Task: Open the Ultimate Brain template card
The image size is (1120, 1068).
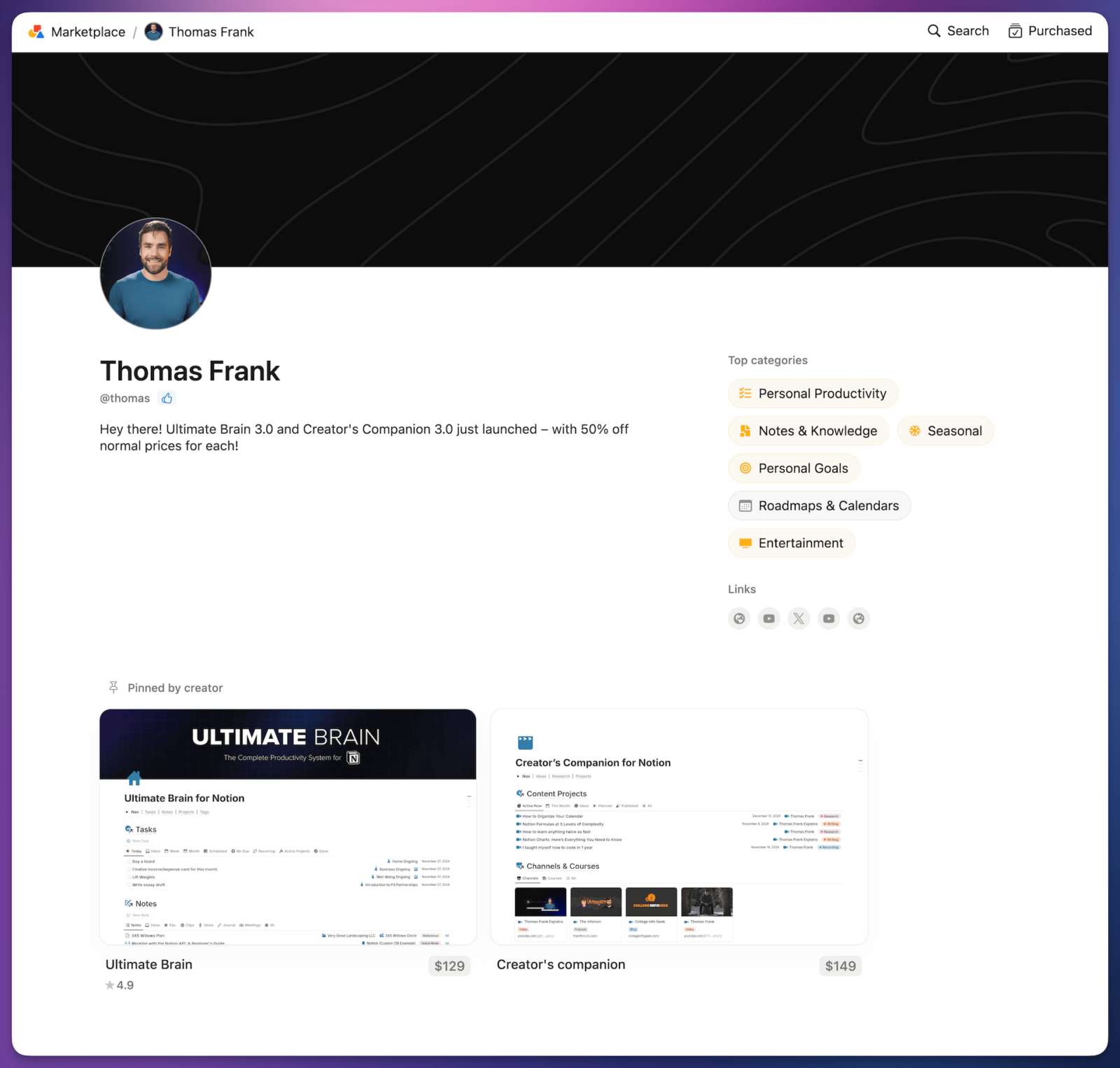Action: click(x=288, y=826)
